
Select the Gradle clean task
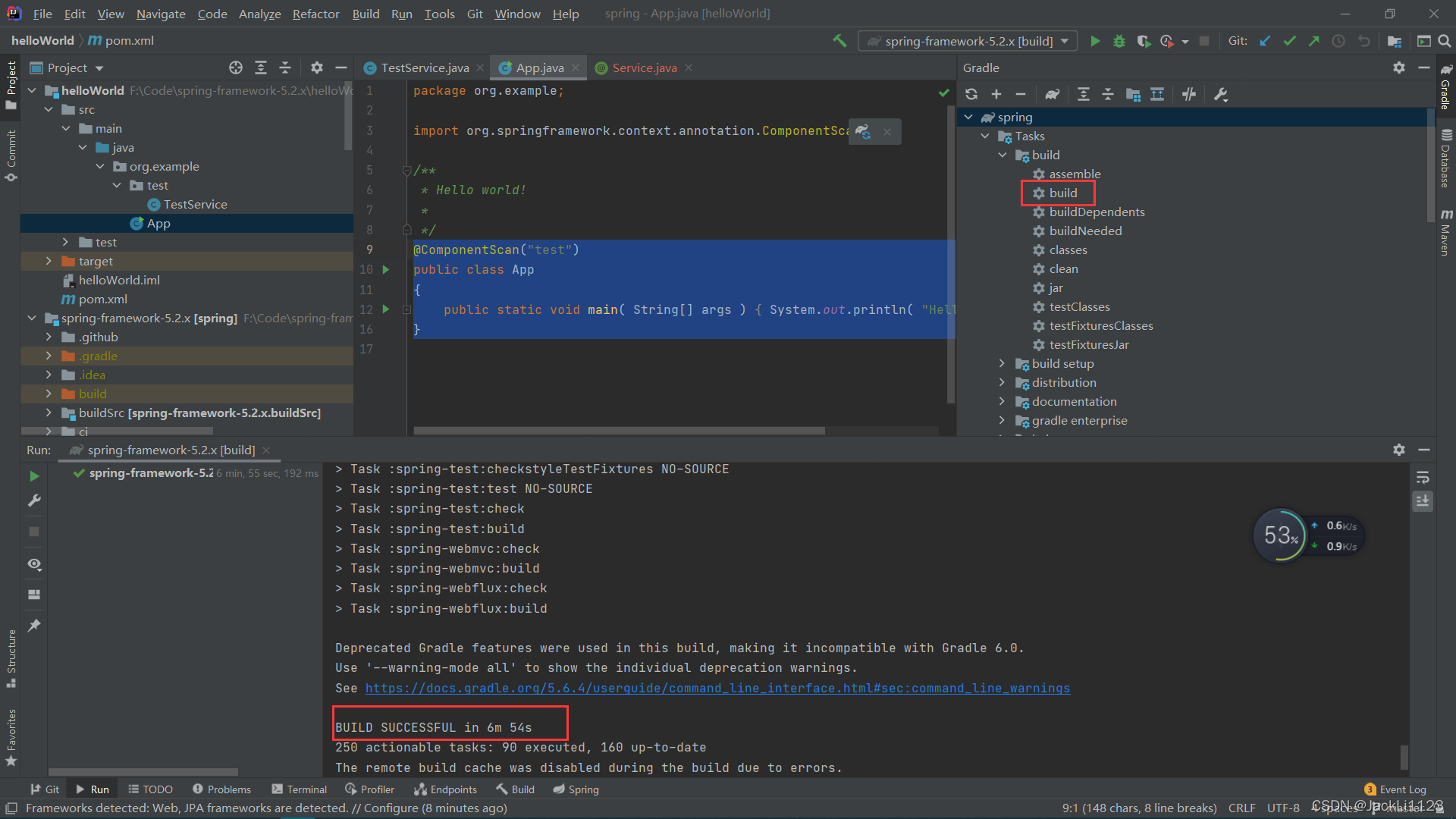[x=1063, y=268]
